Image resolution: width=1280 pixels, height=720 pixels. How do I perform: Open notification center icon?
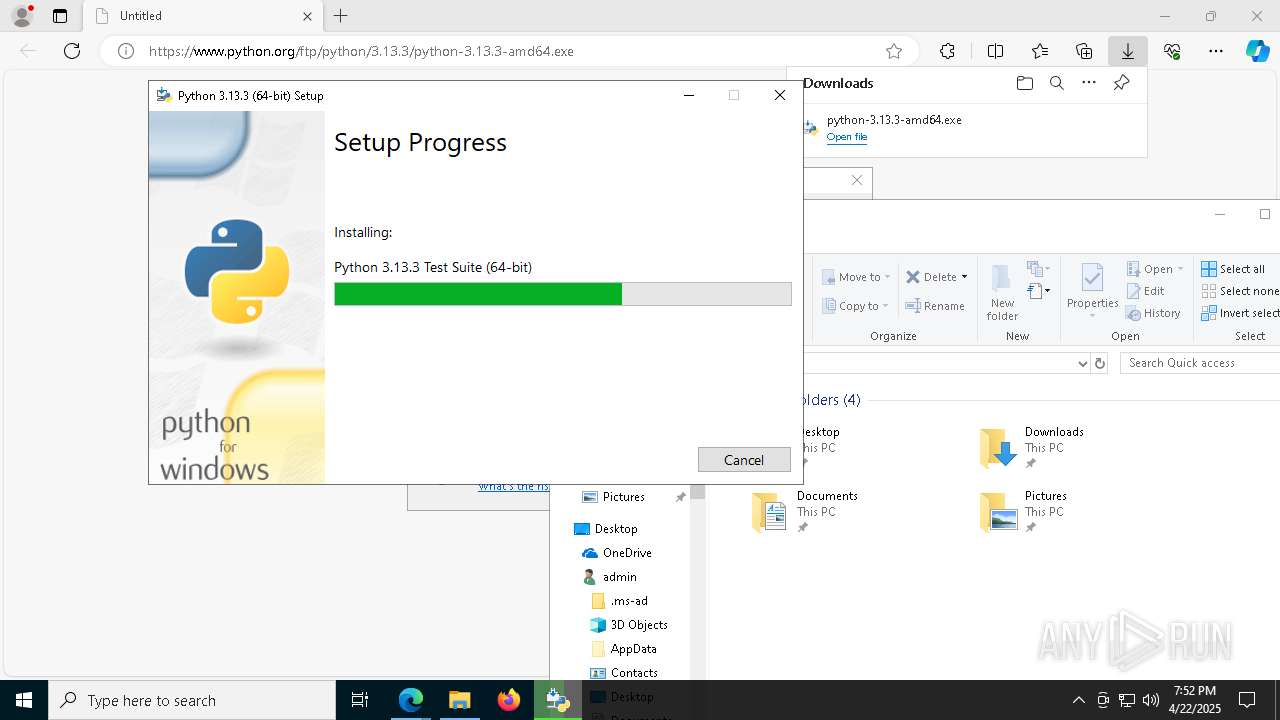pos(1247,700)
